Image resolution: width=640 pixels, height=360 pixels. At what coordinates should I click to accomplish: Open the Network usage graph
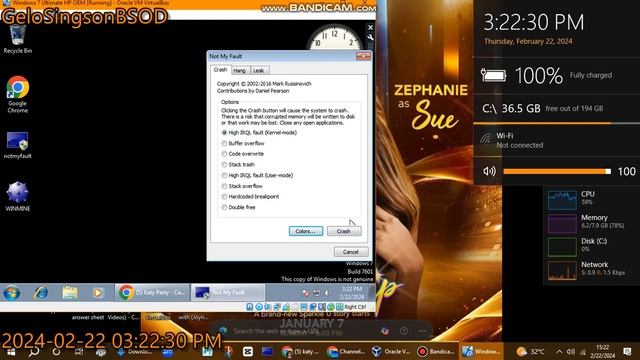pyautogui.click(x=562, y=270)
